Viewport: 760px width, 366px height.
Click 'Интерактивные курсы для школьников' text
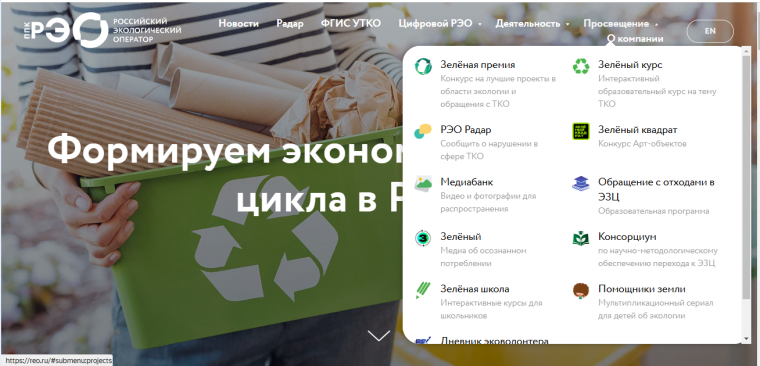(491, 309)
